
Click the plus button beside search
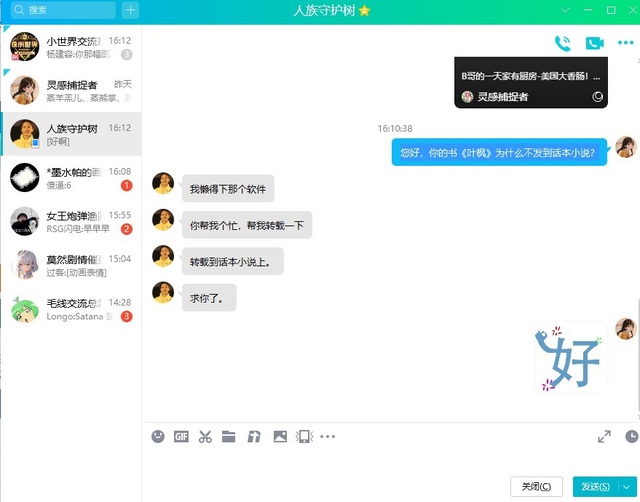click(130, 10)
